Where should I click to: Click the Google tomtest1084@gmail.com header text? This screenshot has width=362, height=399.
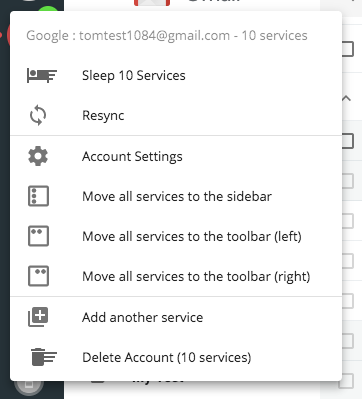pos(167,36)
